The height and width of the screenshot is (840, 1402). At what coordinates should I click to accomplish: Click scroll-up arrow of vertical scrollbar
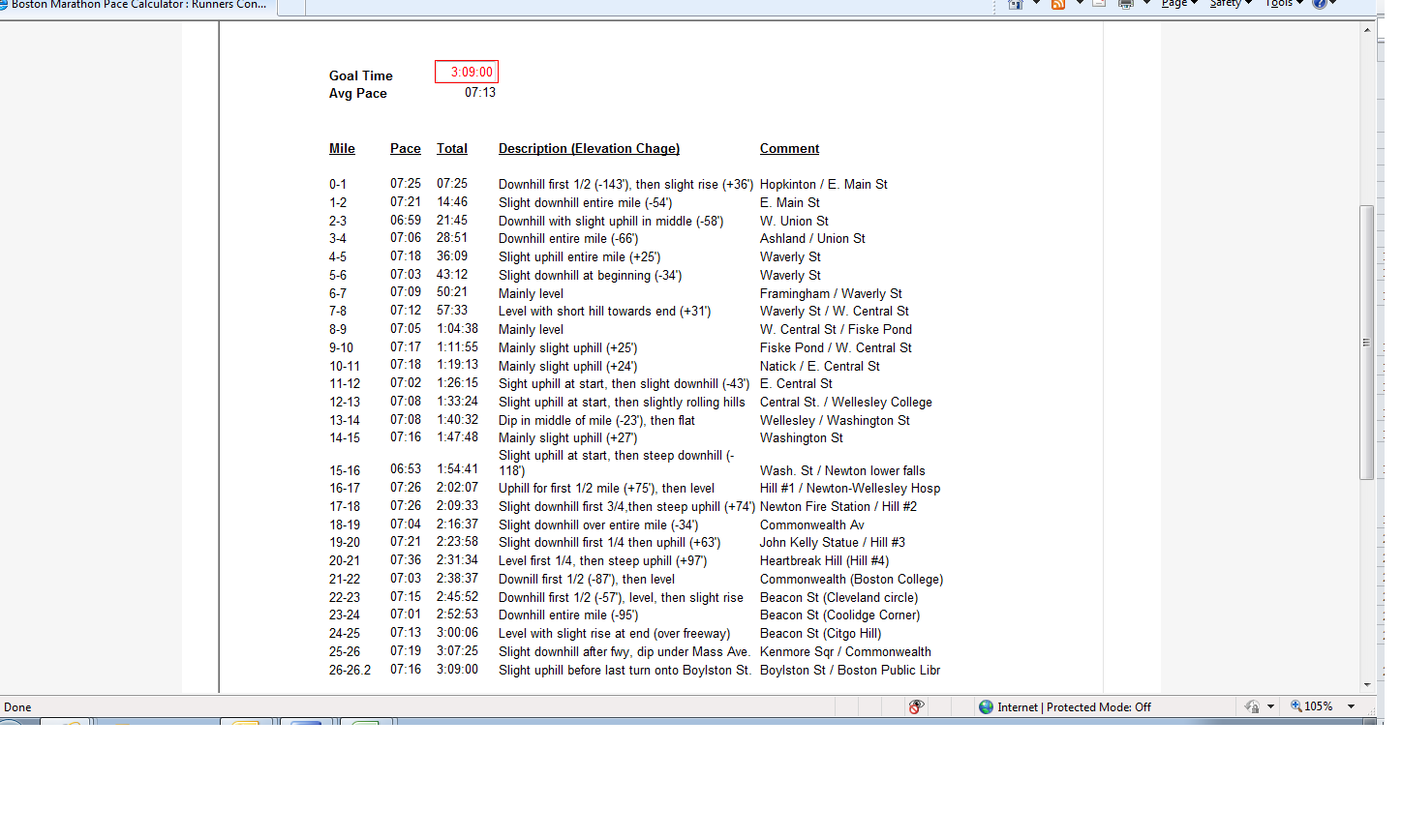(1367, 30)
